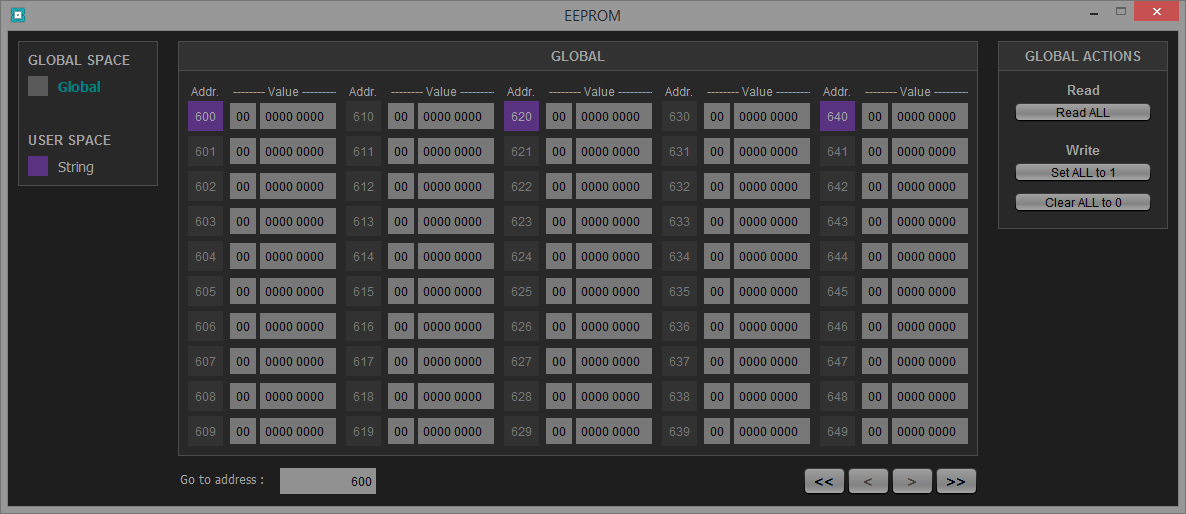1186x514 pixels.
Task: Edit hex value field of address 616
Action: click(x=401, y=327)
